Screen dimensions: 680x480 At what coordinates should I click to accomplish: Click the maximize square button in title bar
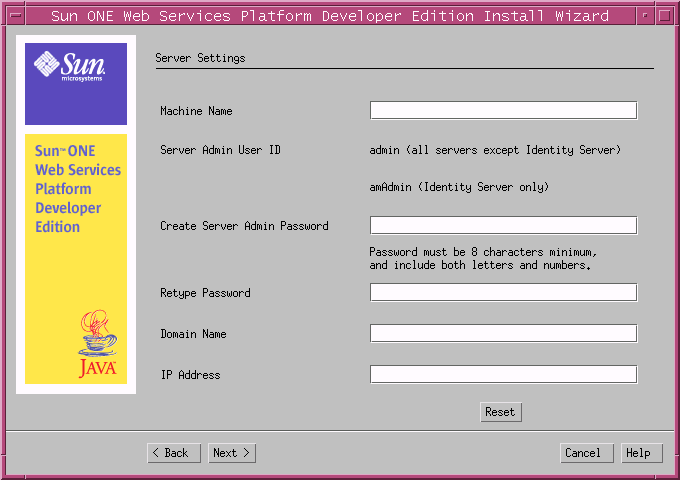tap(664, 16)
